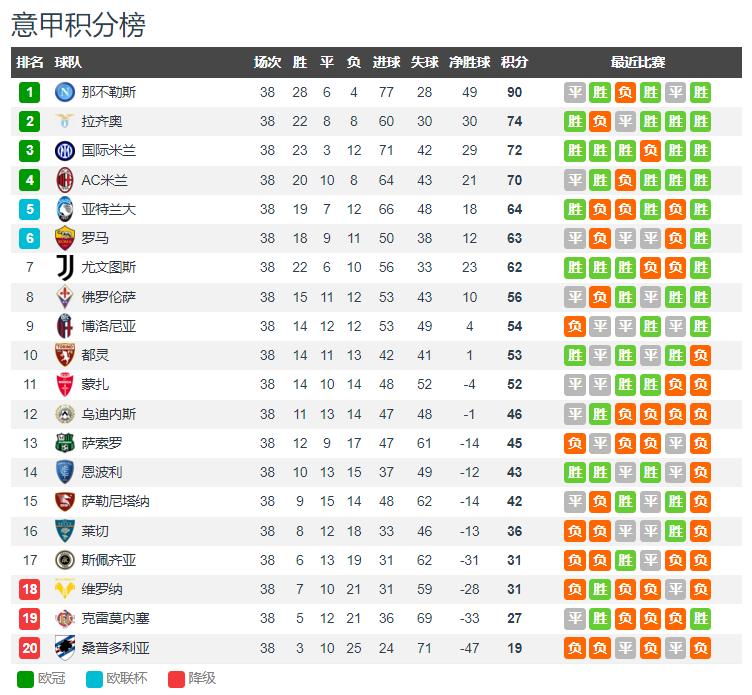Screen dimensions: 752x695
Task: Click Napoli's most recent 胜 result badge
Action: pos(700,92)
